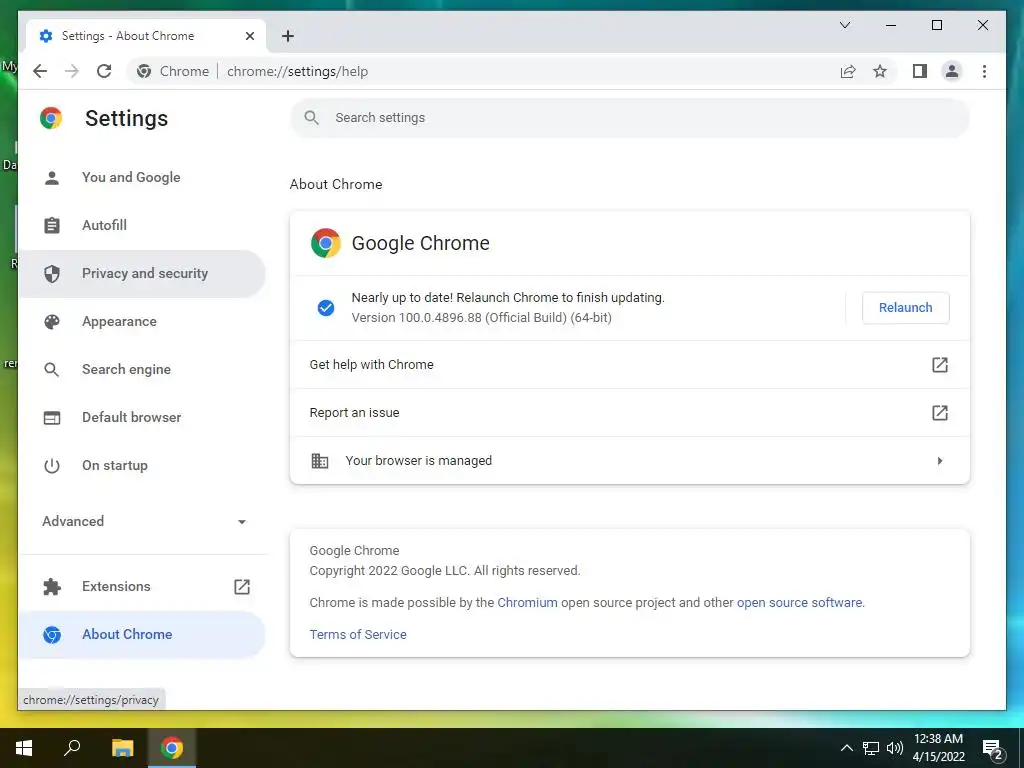Open Your browser is managed
The height and width of the screenshot is (768, 1024).
[630, 460]
